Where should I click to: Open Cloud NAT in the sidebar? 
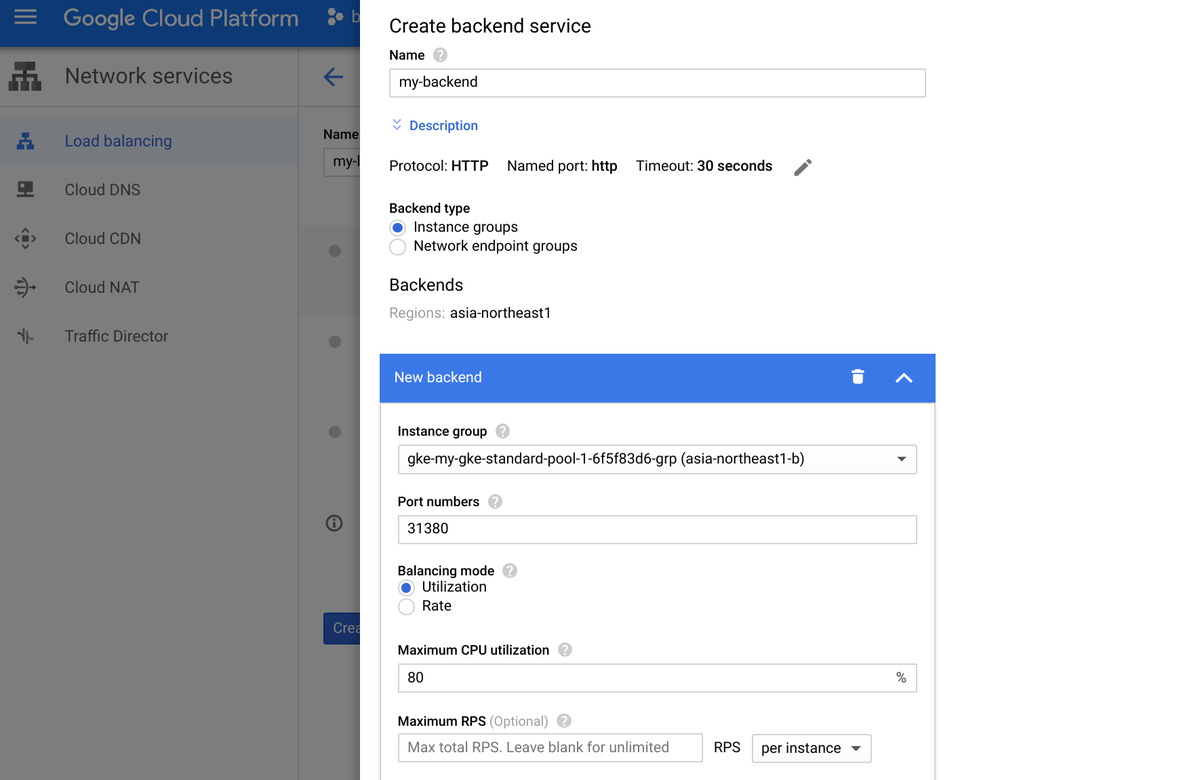(149, 287)
